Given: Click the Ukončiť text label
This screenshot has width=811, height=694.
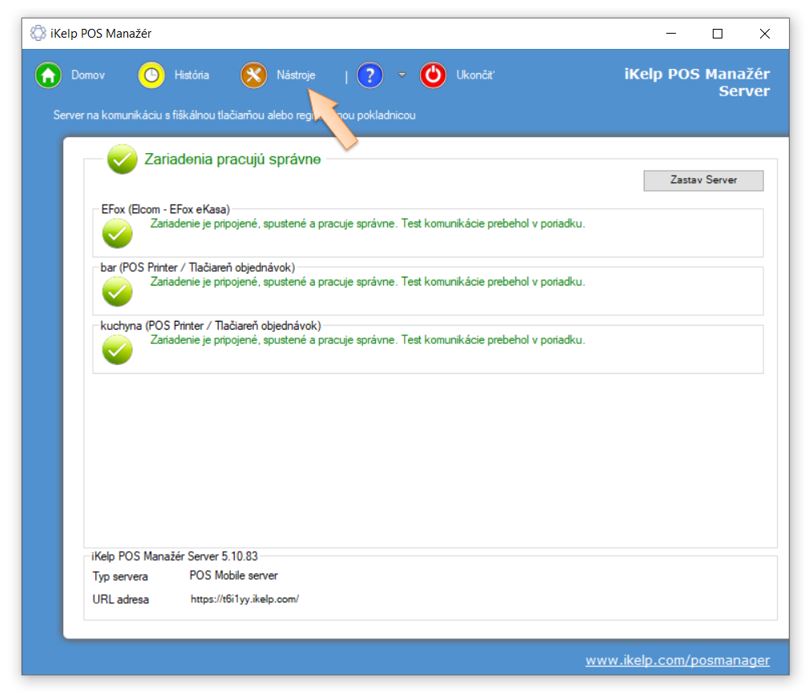Looking at the screenshot, I should pyautogui.click(x=476, y=76).
